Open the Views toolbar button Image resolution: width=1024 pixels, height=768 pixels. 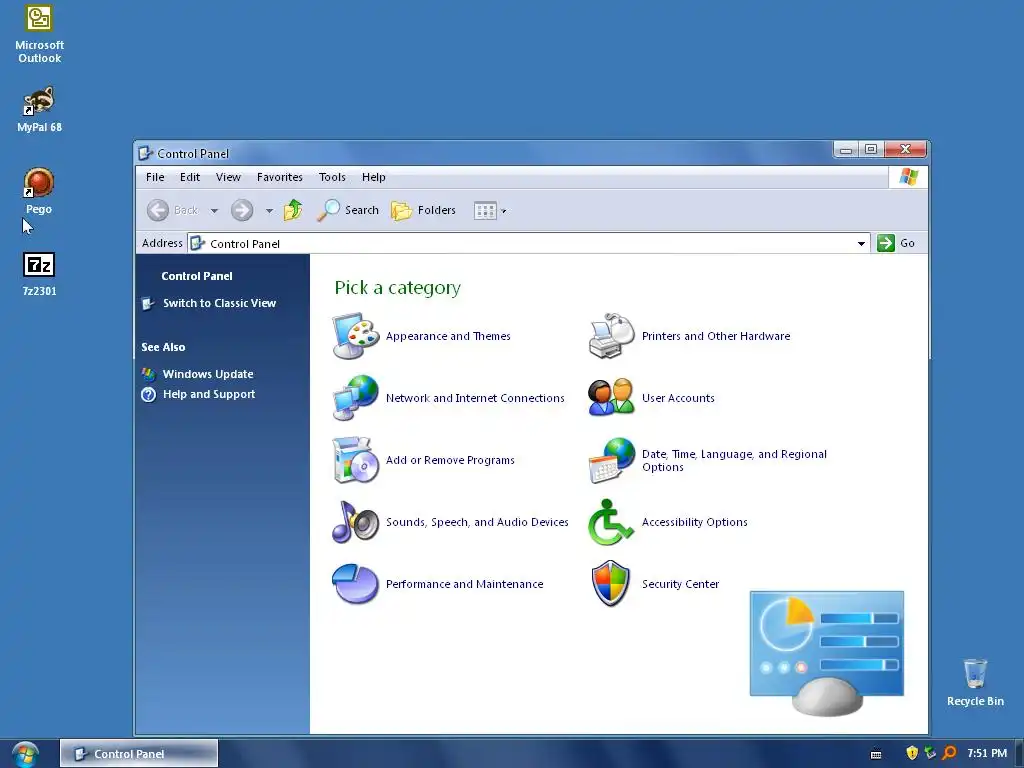(x=485, y=211)
